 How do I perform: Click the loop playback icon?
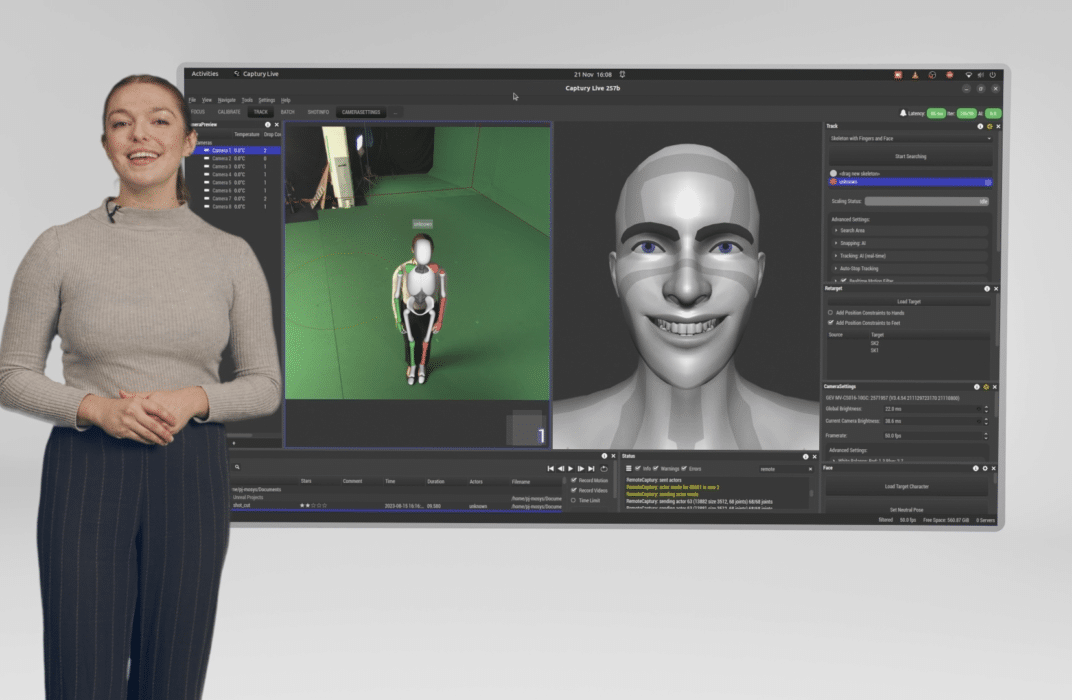pos(604,469)
